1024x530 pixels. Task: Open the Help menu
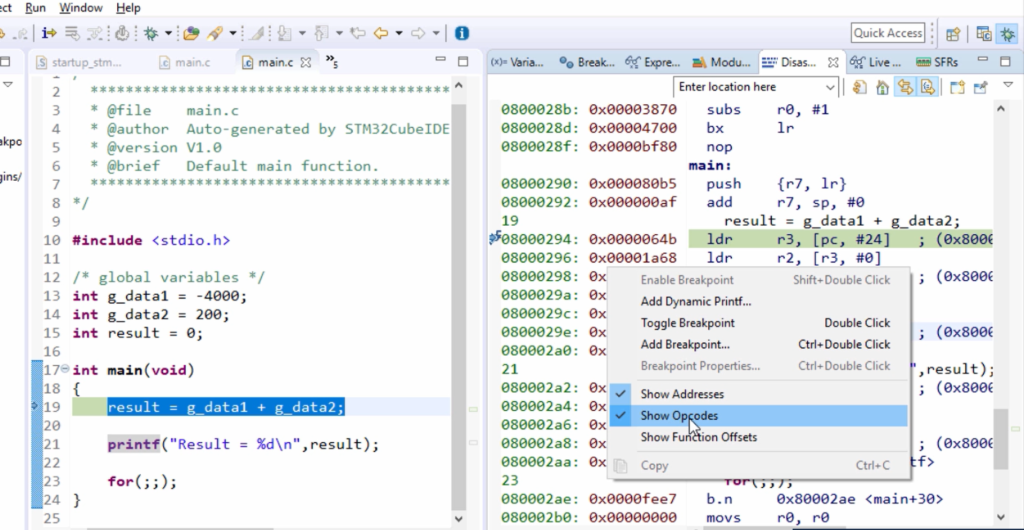pyautogui.click(x=128, y=8)
